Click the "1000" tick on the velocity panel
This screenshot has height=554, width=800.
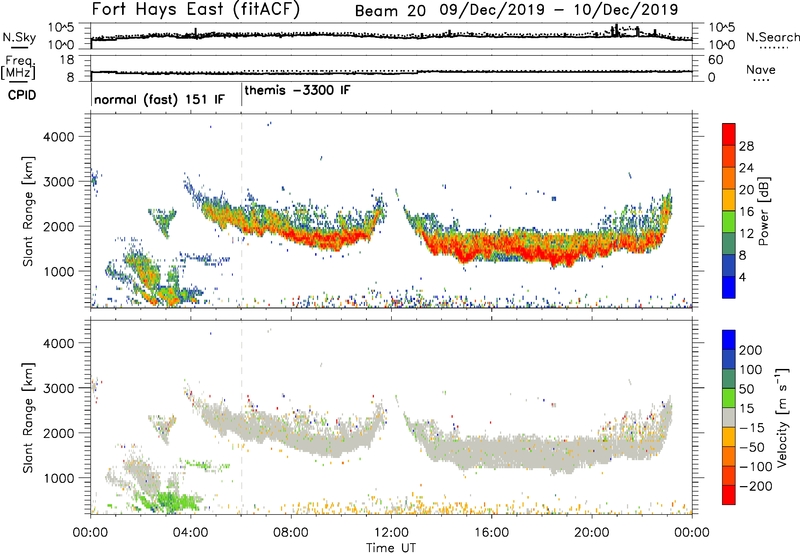pos(58,478)
